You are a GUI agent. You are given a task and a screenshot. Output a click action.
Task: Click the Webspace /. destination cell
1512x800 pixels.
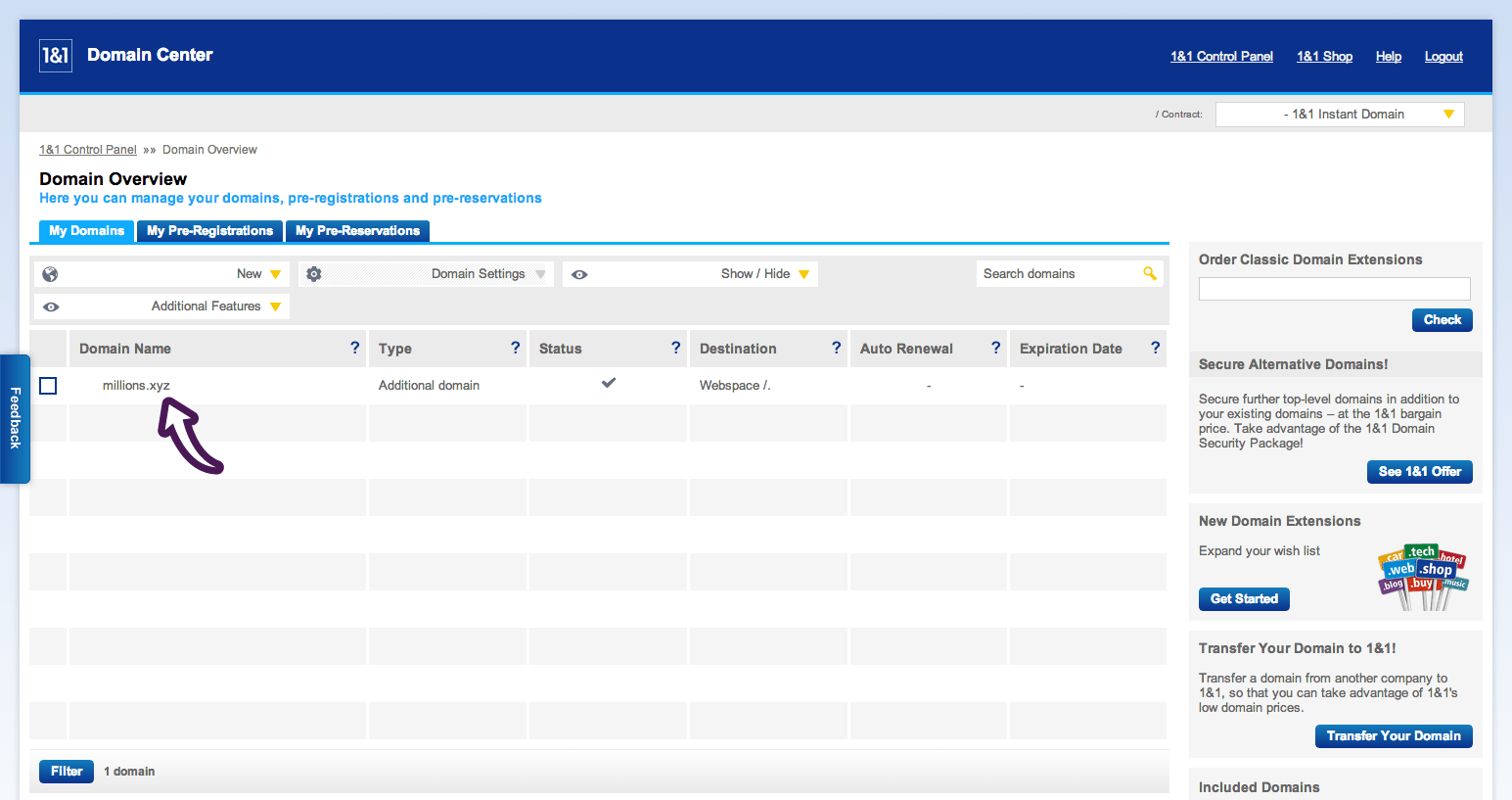[x=735, y=386]
